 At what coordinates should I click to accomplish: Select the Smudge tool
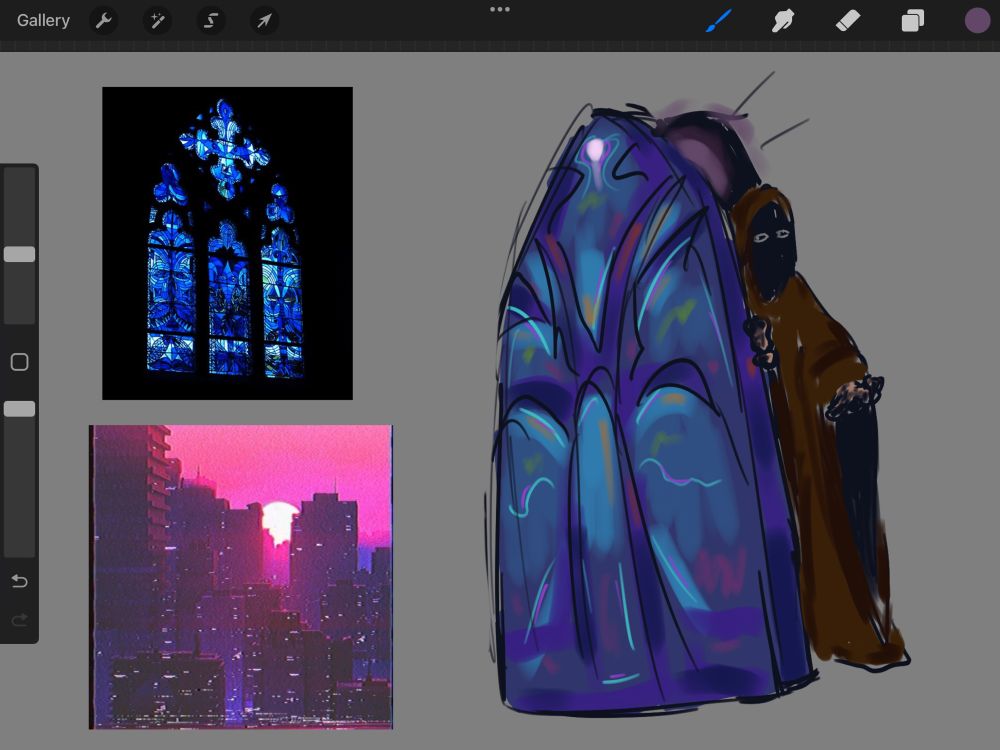pyautogui.click(x=783, y=20)
